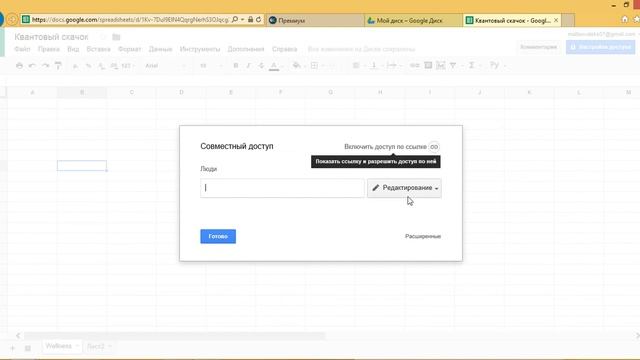Click the column B header
The image size is (640, 360).
82,92
